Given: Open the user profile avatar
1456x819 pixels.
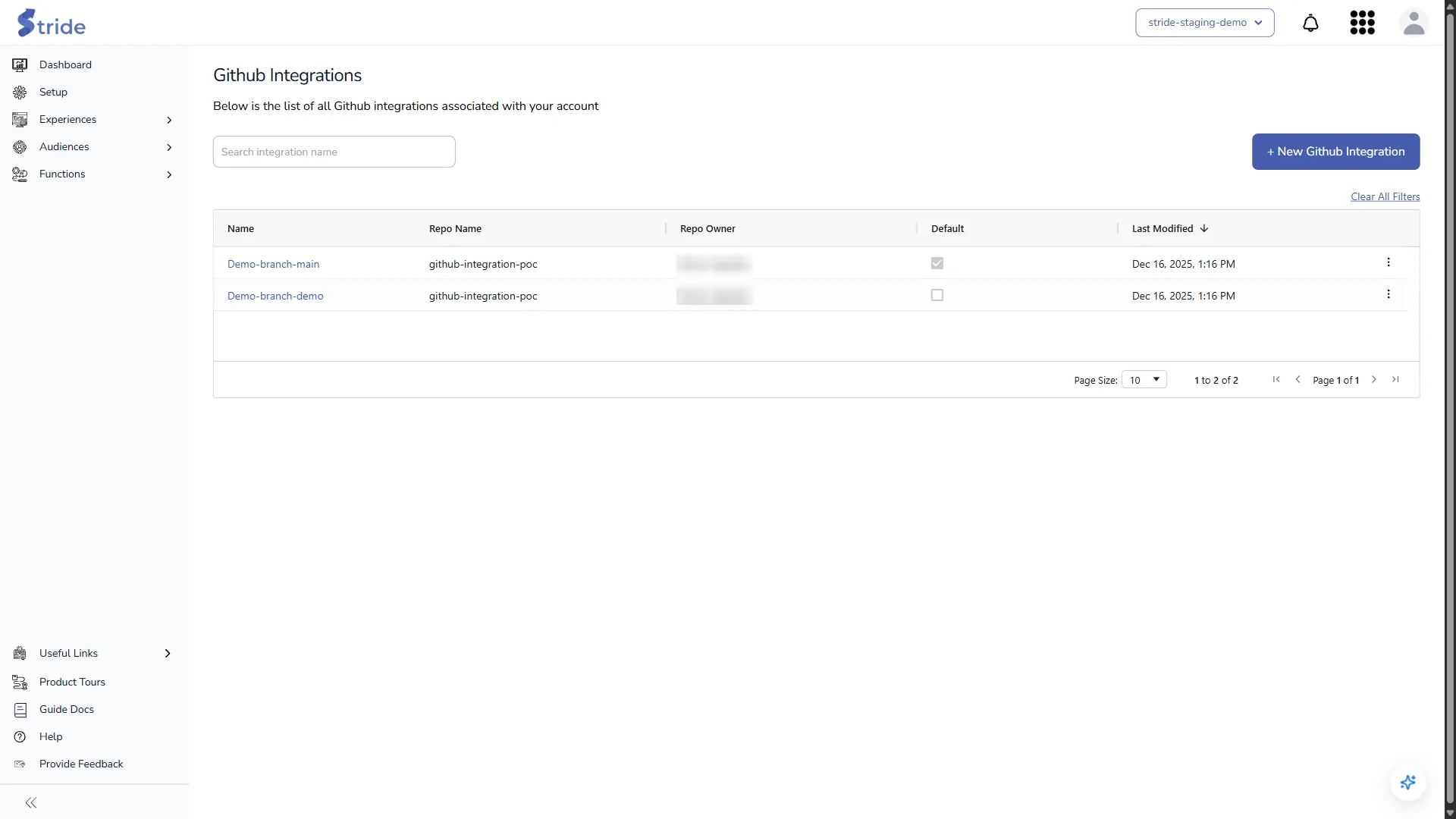Looking at the screenshot, I should click(1414, 23).
